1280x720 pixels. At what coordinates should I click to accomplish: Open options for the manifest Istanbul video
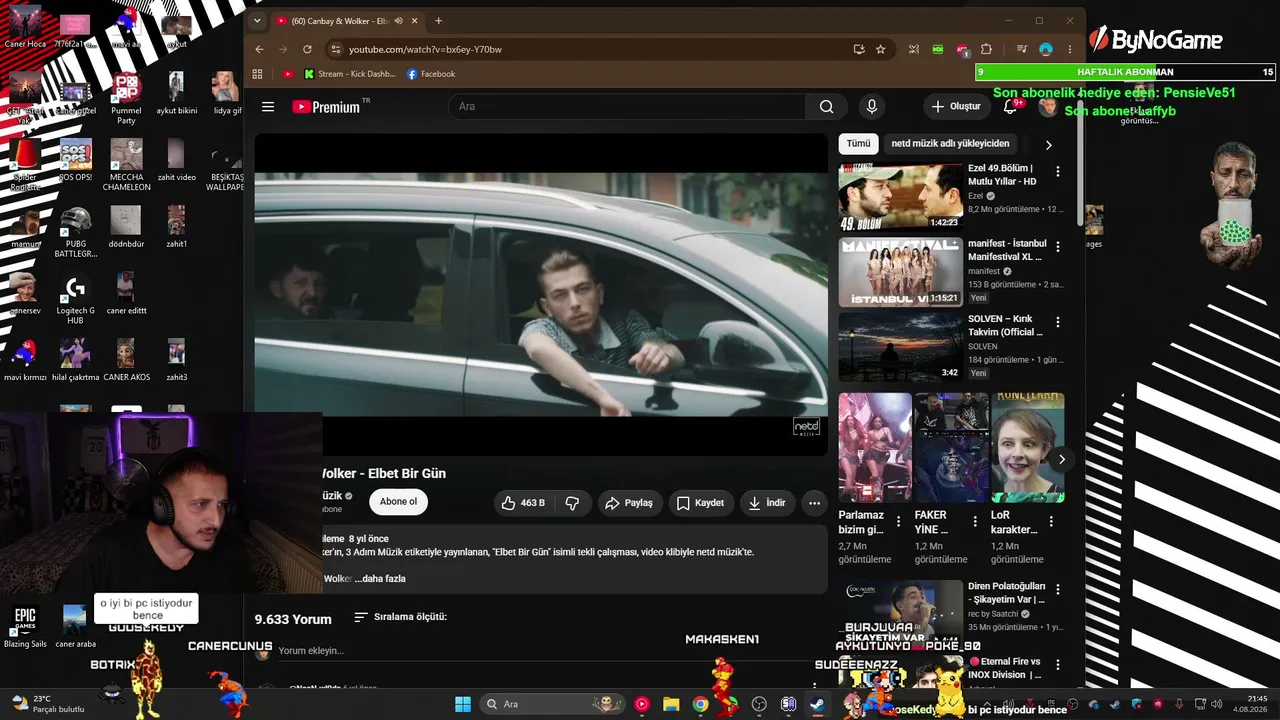pos(1058,247)
